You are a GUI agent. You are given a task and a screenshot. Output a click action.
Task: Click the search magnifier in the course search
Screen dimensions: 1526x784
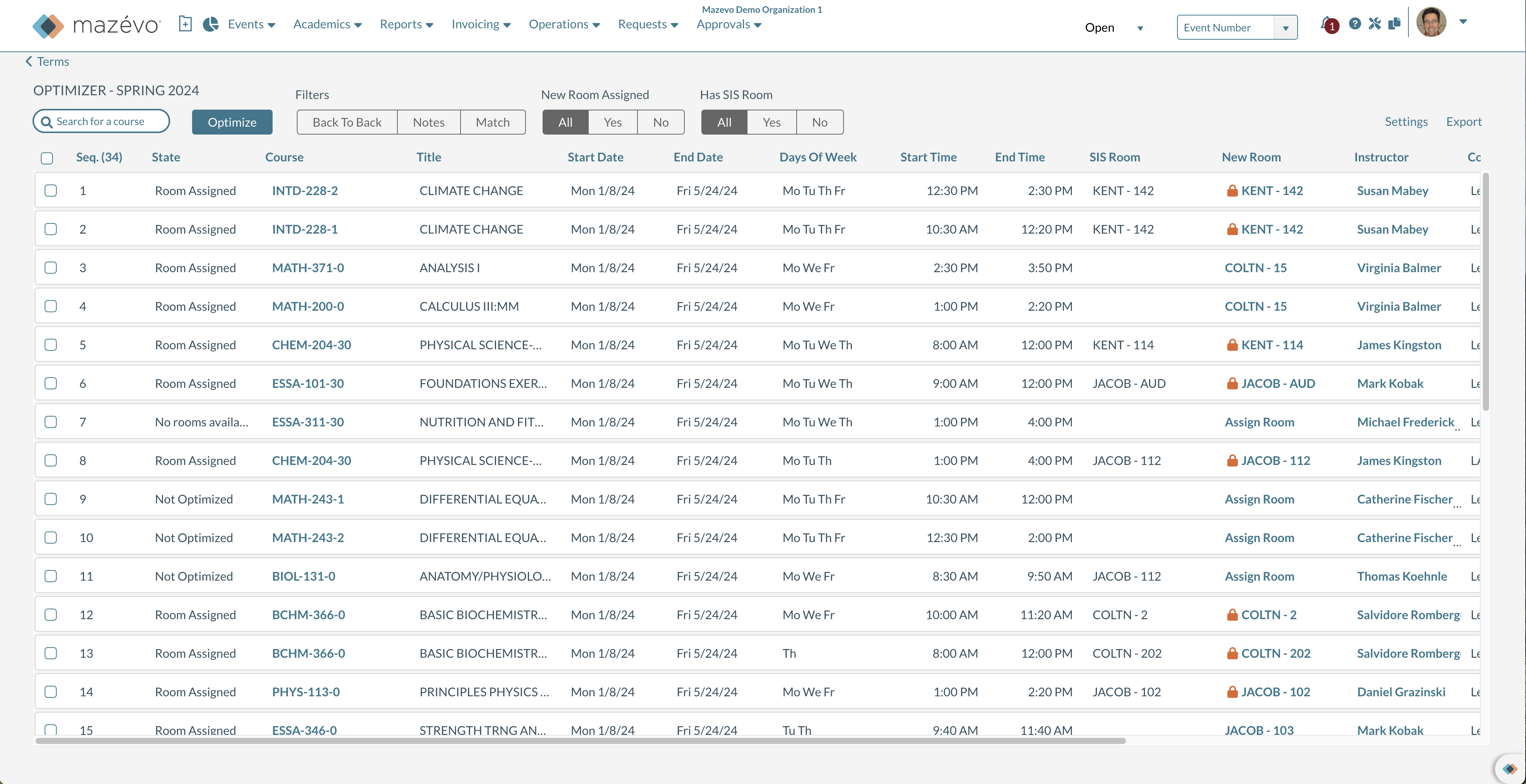pos(47,121)
